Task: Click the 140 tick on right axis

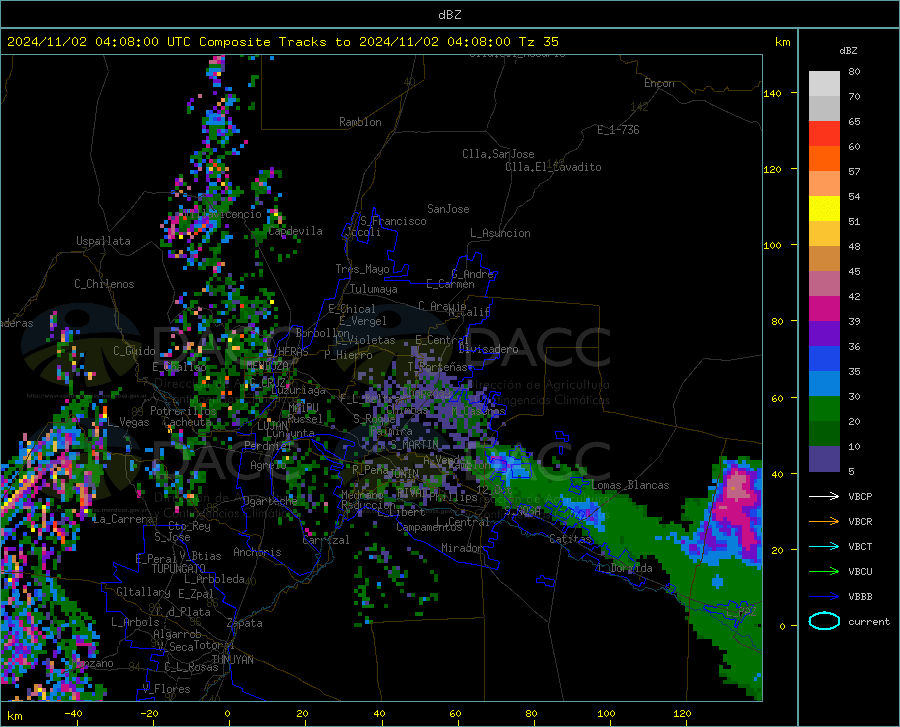Action: [772, 93]
